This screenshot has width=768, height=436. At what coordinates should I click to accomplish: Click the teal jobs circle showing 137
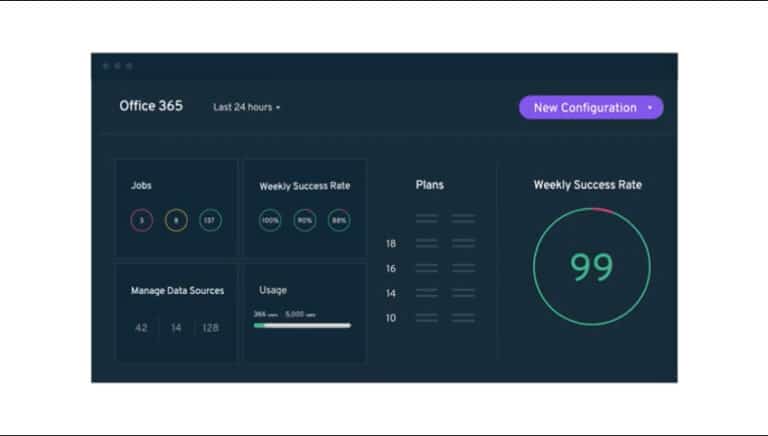click(x=210, y=220)
